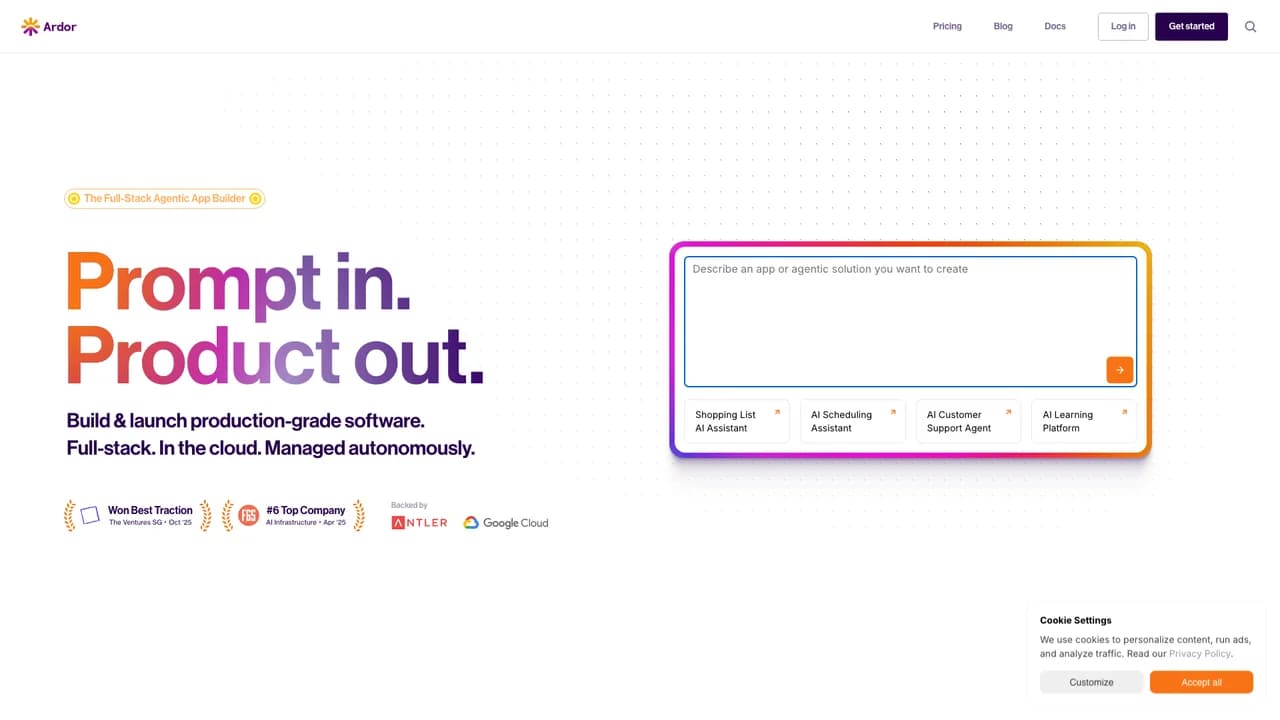The width and height of the screenshot is (1280, 720).
Task: Click the 'Product out.' headline
Action: point(275,355)
